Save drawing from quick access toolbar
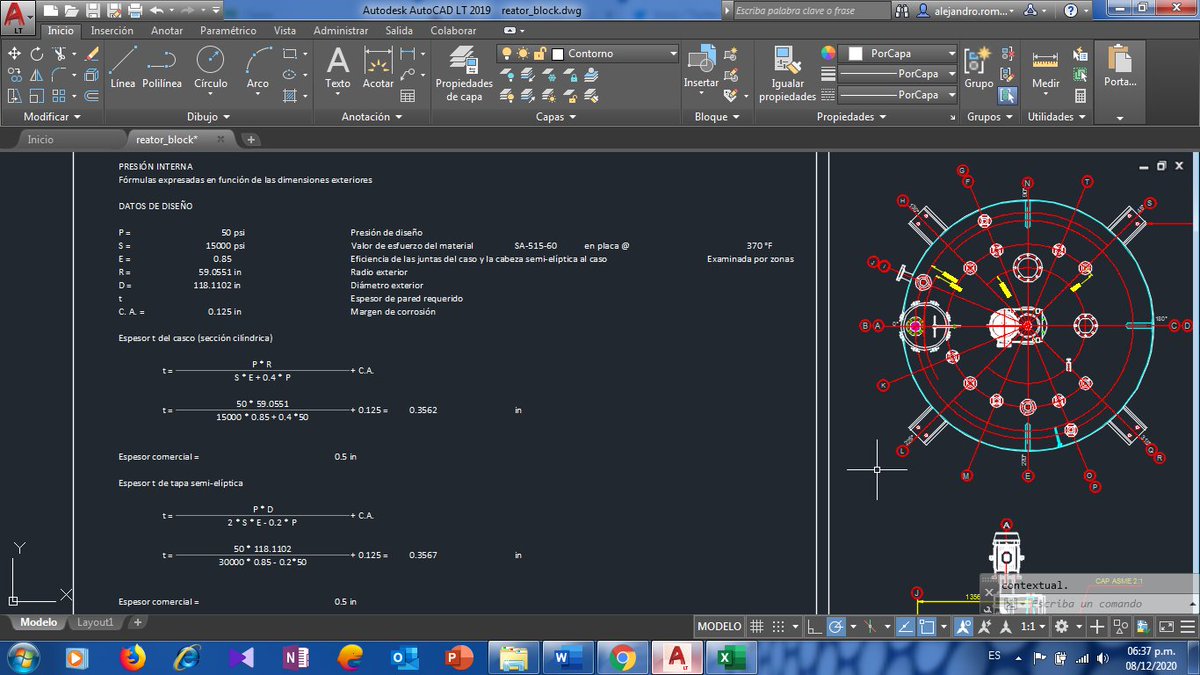Image resolution: width=1200 pixels, height=675 pixels. [92, 11]
